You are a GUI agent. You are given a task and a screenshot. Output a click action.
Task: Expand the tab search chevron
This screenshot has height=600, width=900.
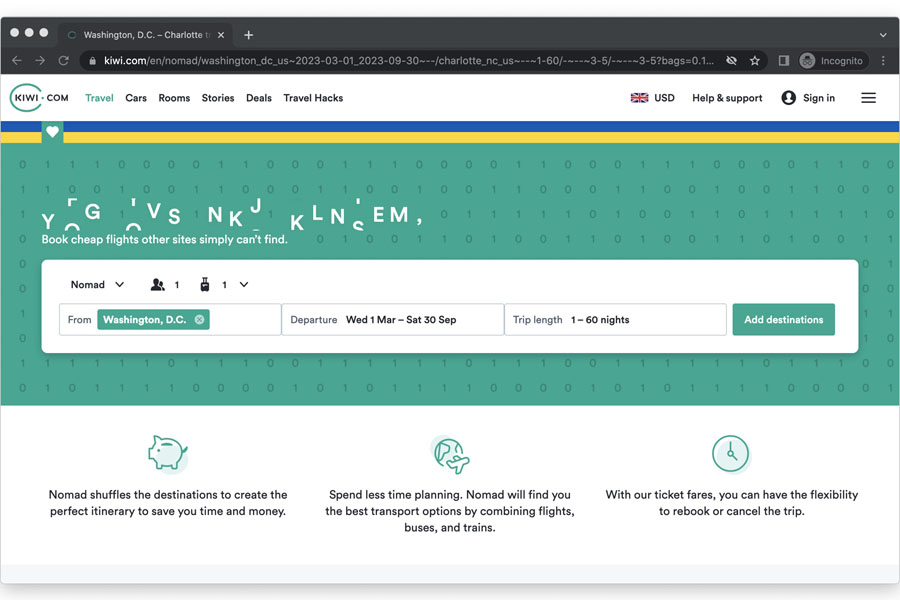[x=883, y=35]
